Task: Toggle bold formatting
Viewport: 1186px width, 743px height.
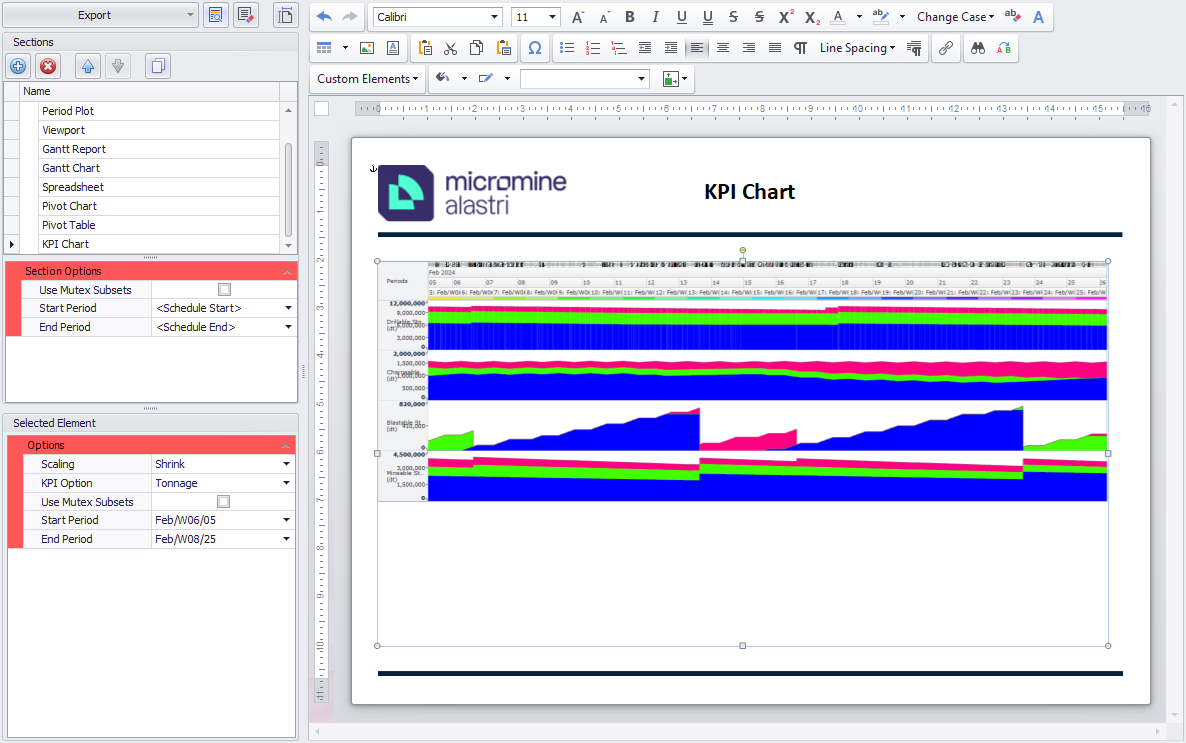Action: pyautogui.click(x=629, y=17)
